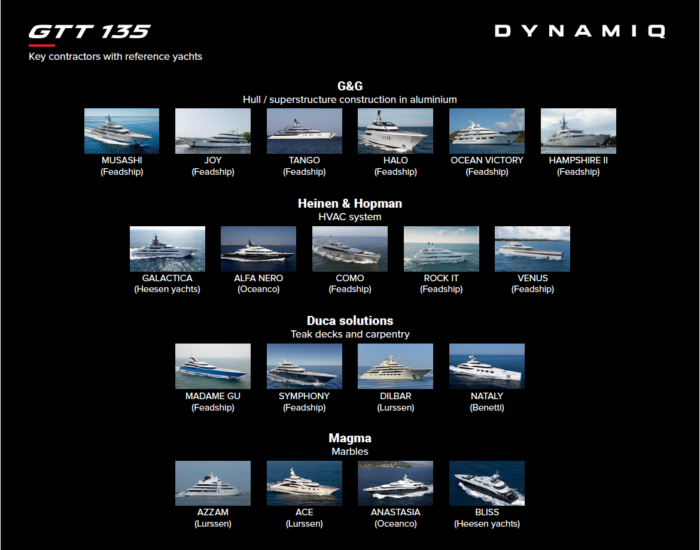This screenshot has height=550, width=700.
Task: Click the MUSASHI yacht thumbnail
Action: (x=121, y=131)
